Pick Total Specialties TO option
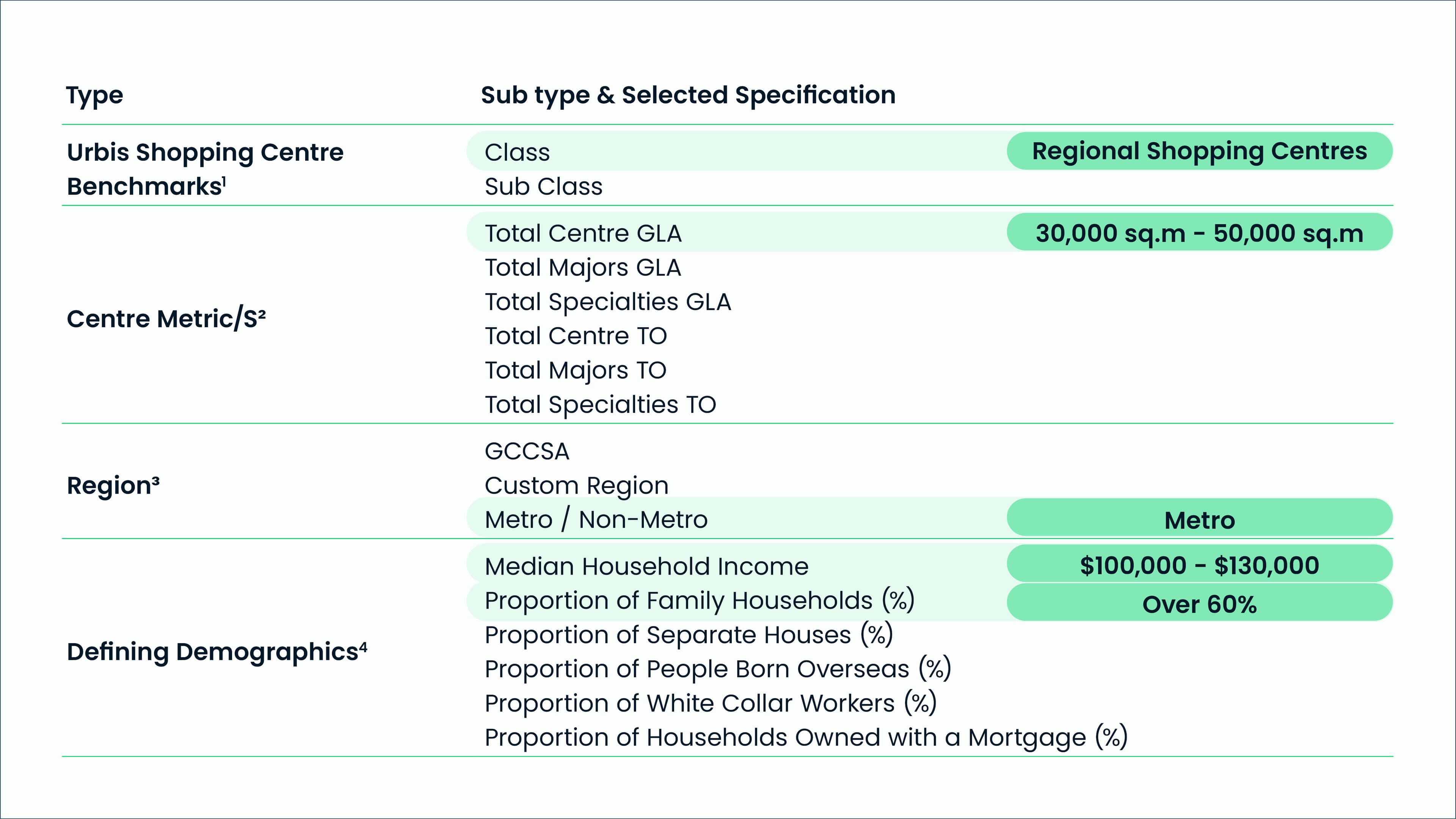 tap(600, 405)
